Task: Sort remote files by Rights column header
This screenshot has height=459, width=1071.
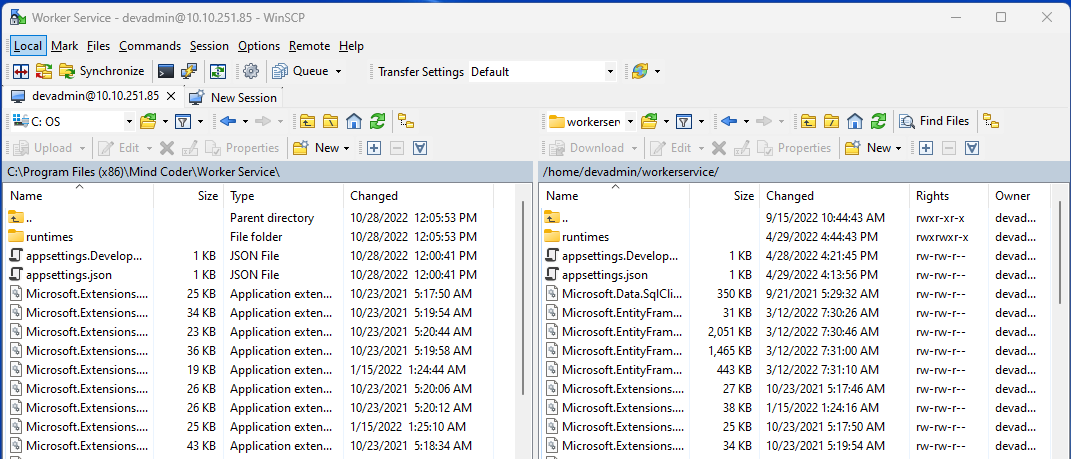Action: [x=949, y=196]
